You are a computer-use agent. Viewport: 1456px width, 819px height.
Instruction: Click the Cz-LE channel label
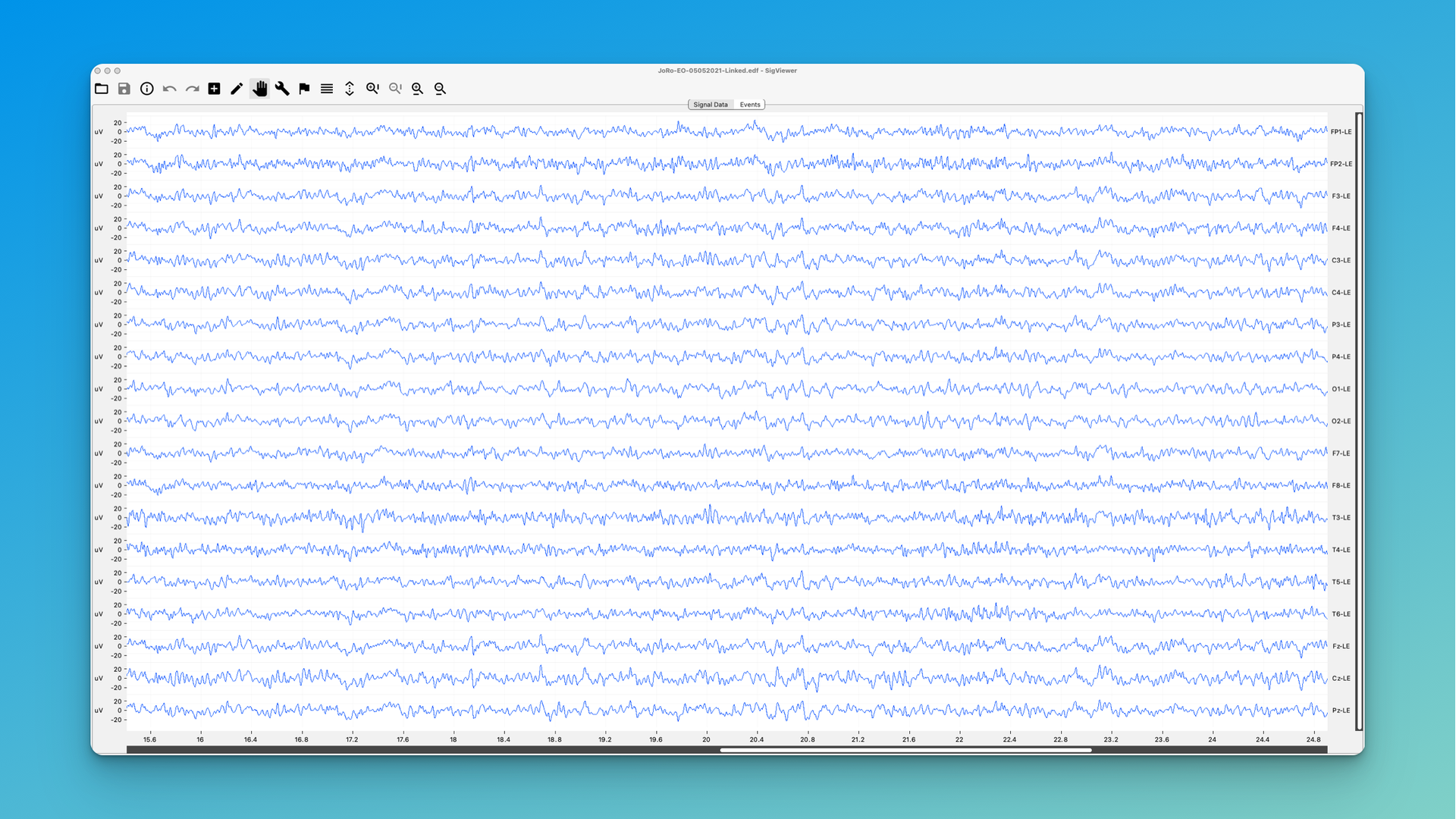click(1341, 679)
